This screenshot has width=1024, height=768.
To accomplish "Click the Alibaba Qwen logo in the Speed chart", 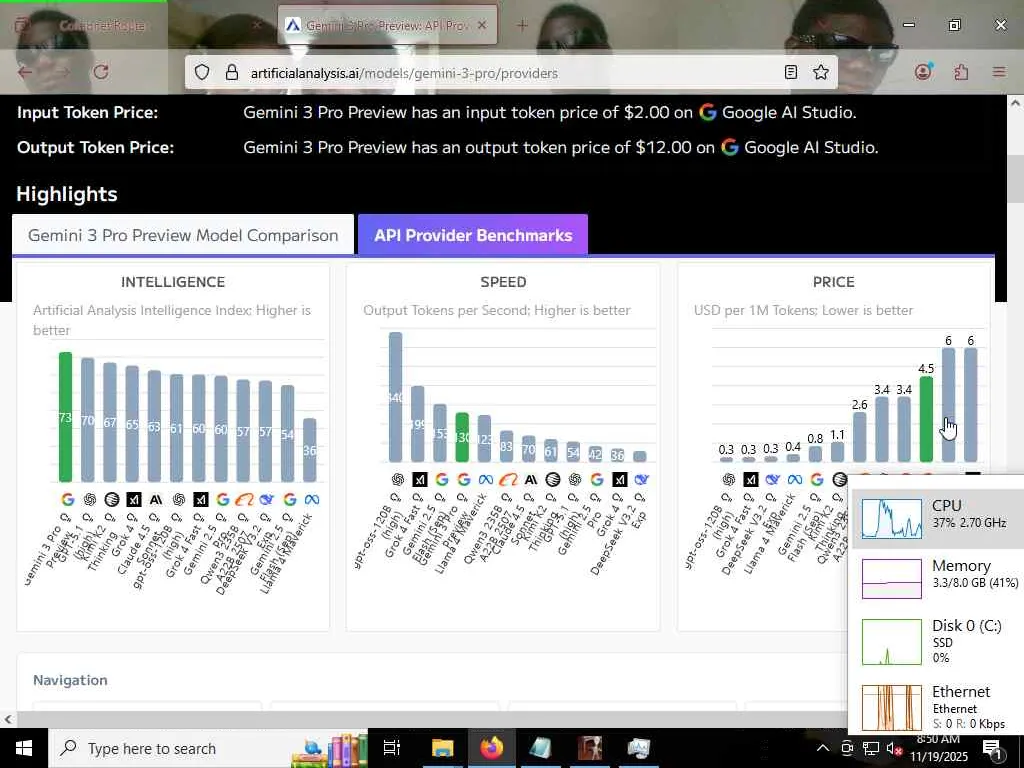I will [x=508, y=480].
